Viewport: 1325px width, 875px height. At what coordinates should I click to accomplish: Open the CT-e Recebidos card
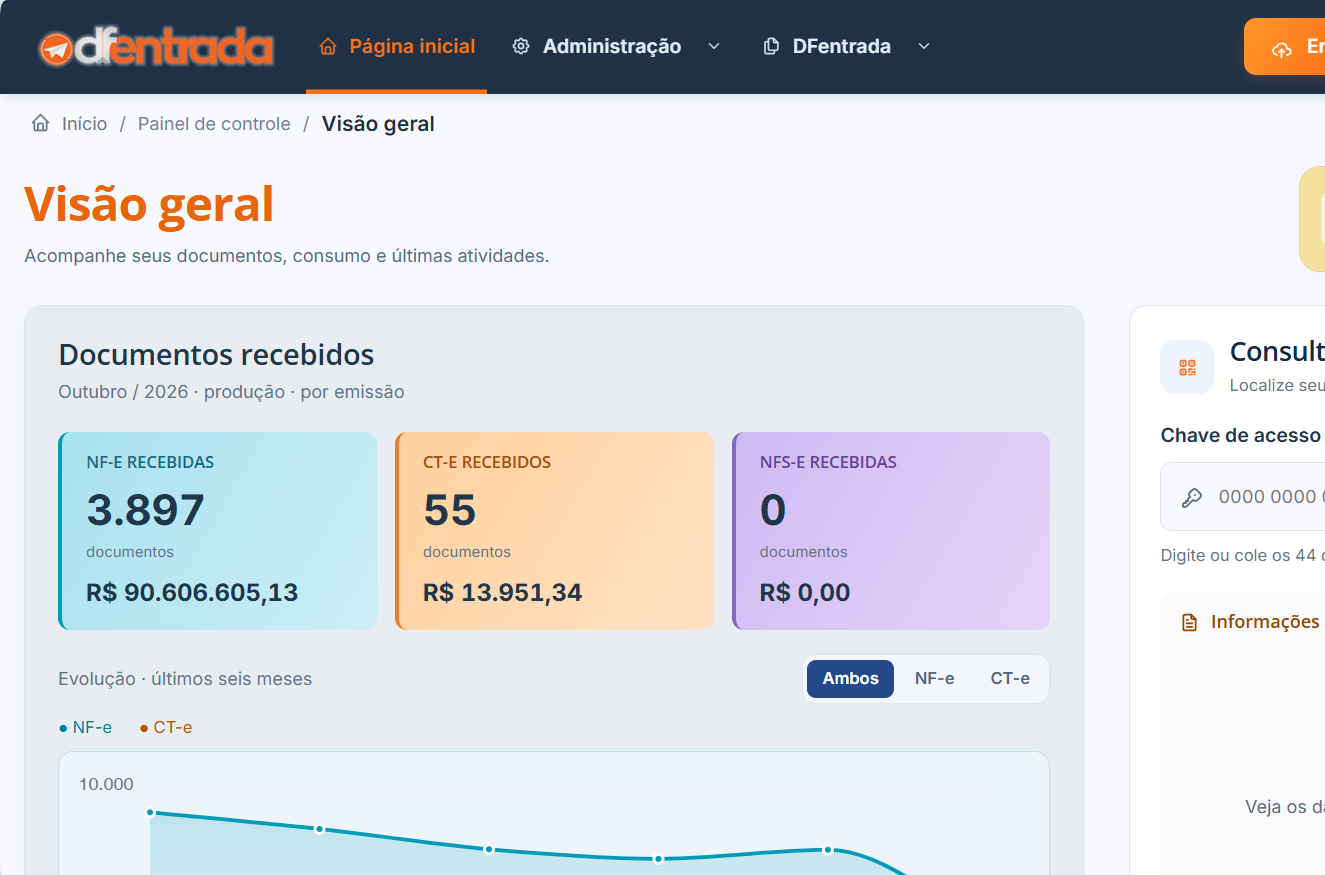click(x=555, y=531)
